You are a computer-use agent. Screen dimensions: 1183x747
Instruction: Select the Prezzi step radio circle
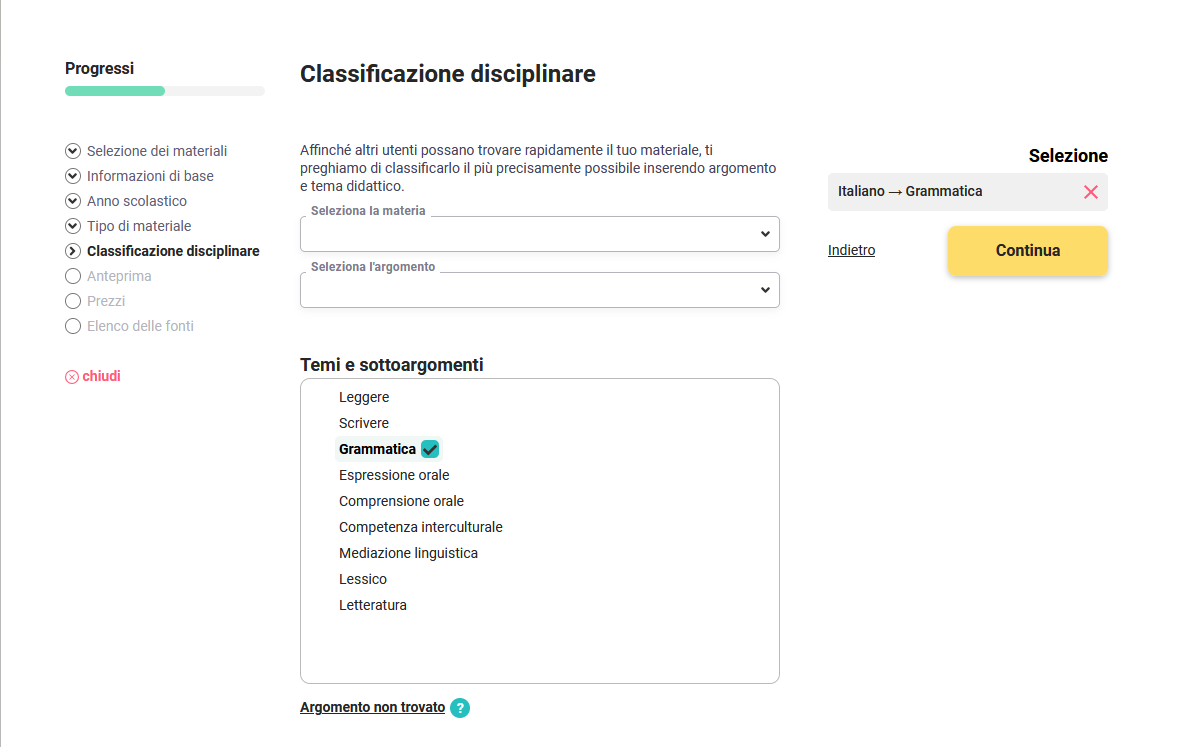(x=72, y=301)
